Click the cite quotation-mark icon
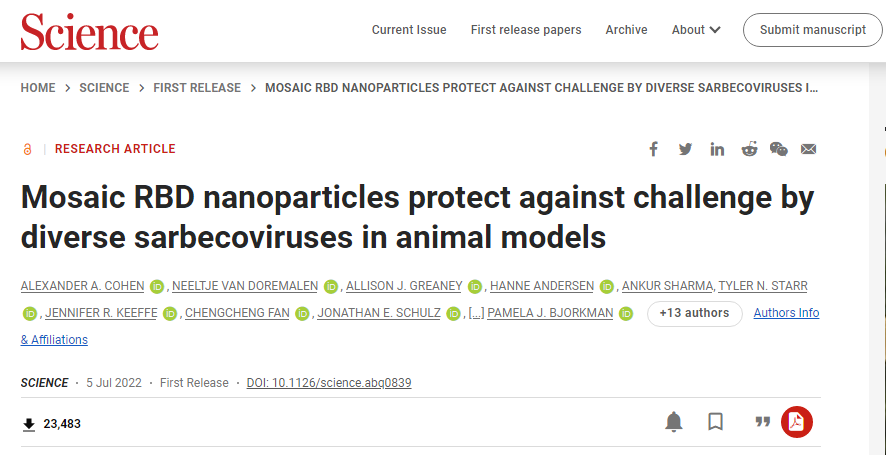The height and width of the screenshot is (455, 886). pyautogui.click(x=762, y=422)
